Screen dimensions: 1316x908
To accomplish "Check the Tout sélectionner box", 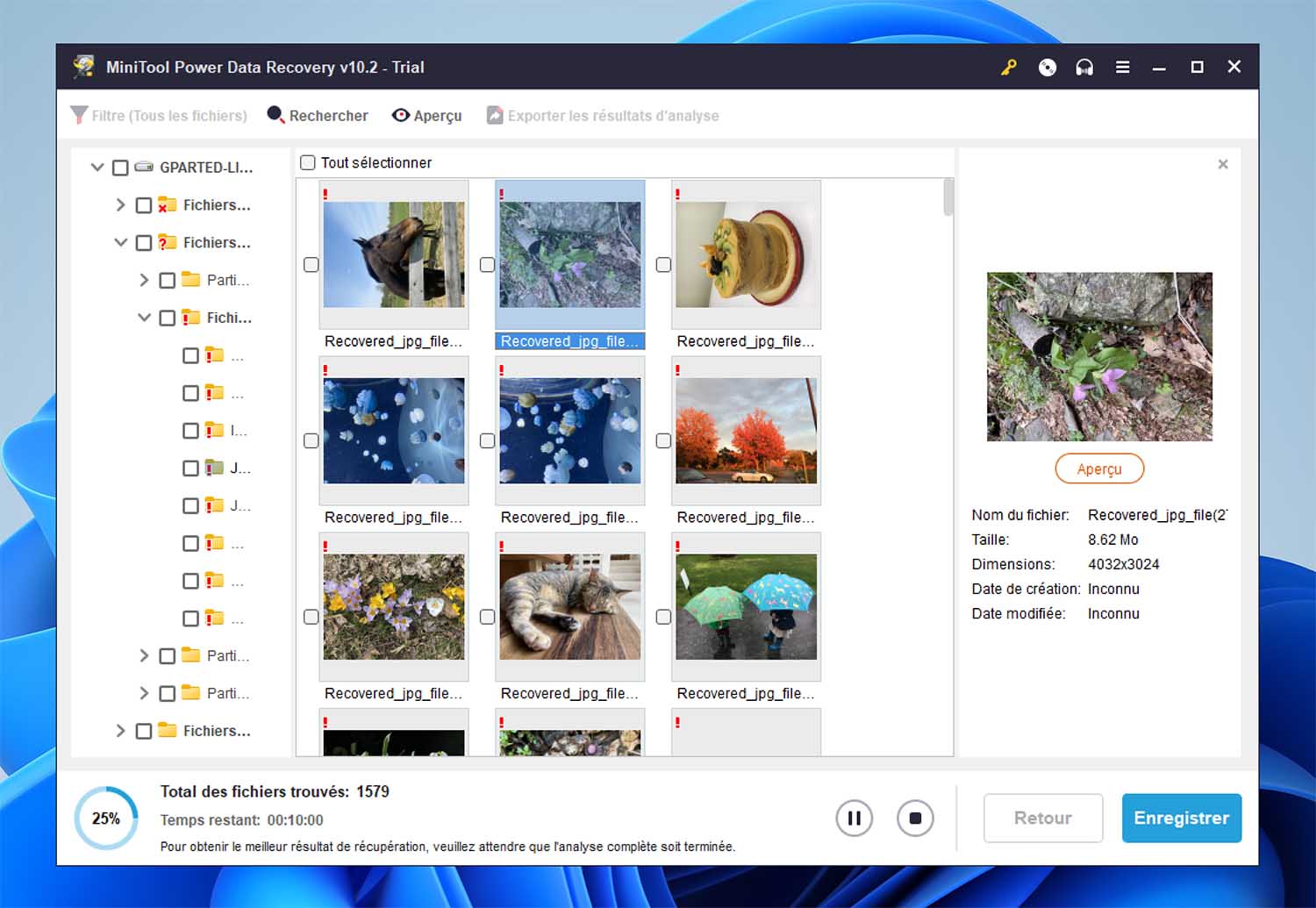I will click(x=308, y=162).
